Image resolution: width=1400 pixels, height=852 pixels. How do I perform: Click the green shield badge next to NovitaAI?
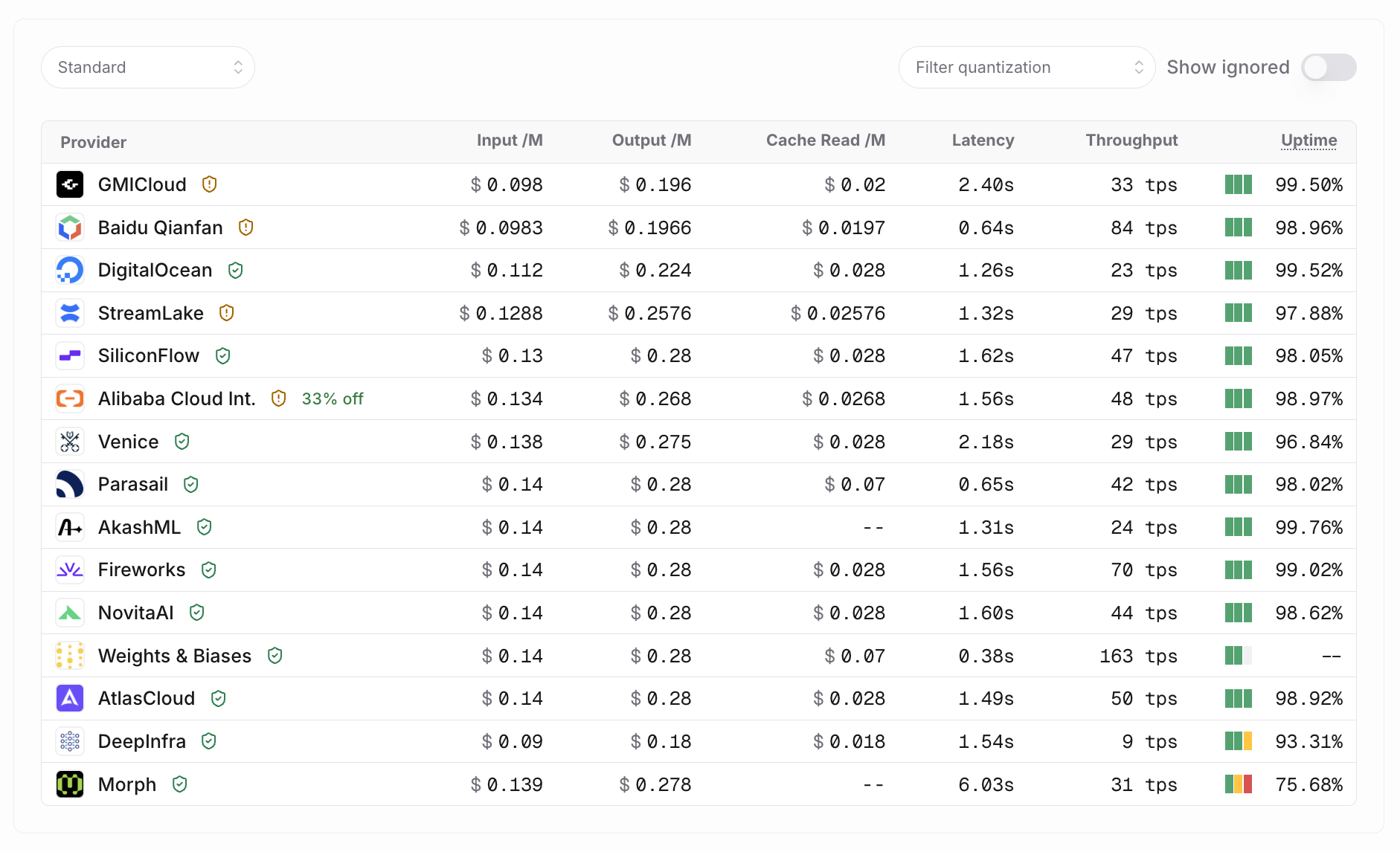(197, 613)
